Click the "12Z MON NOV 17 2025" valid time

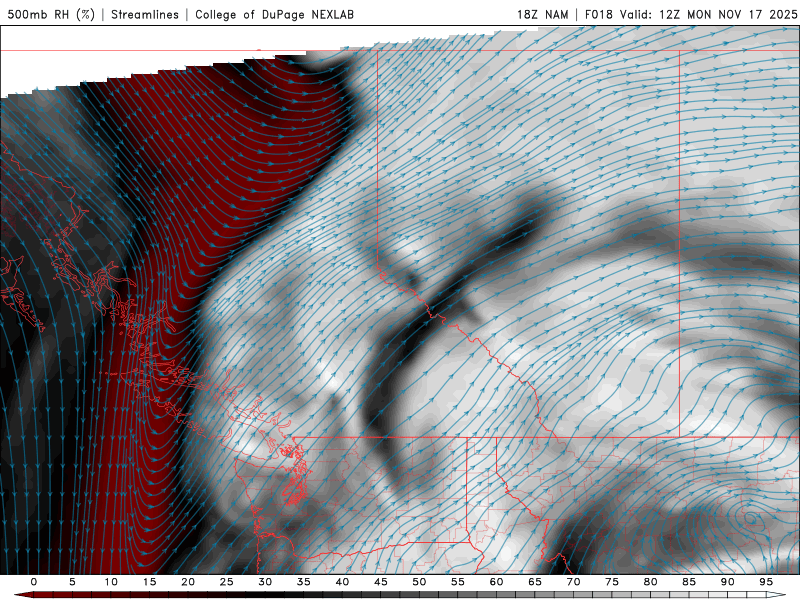pyautogui.click(x=728, y=14)
